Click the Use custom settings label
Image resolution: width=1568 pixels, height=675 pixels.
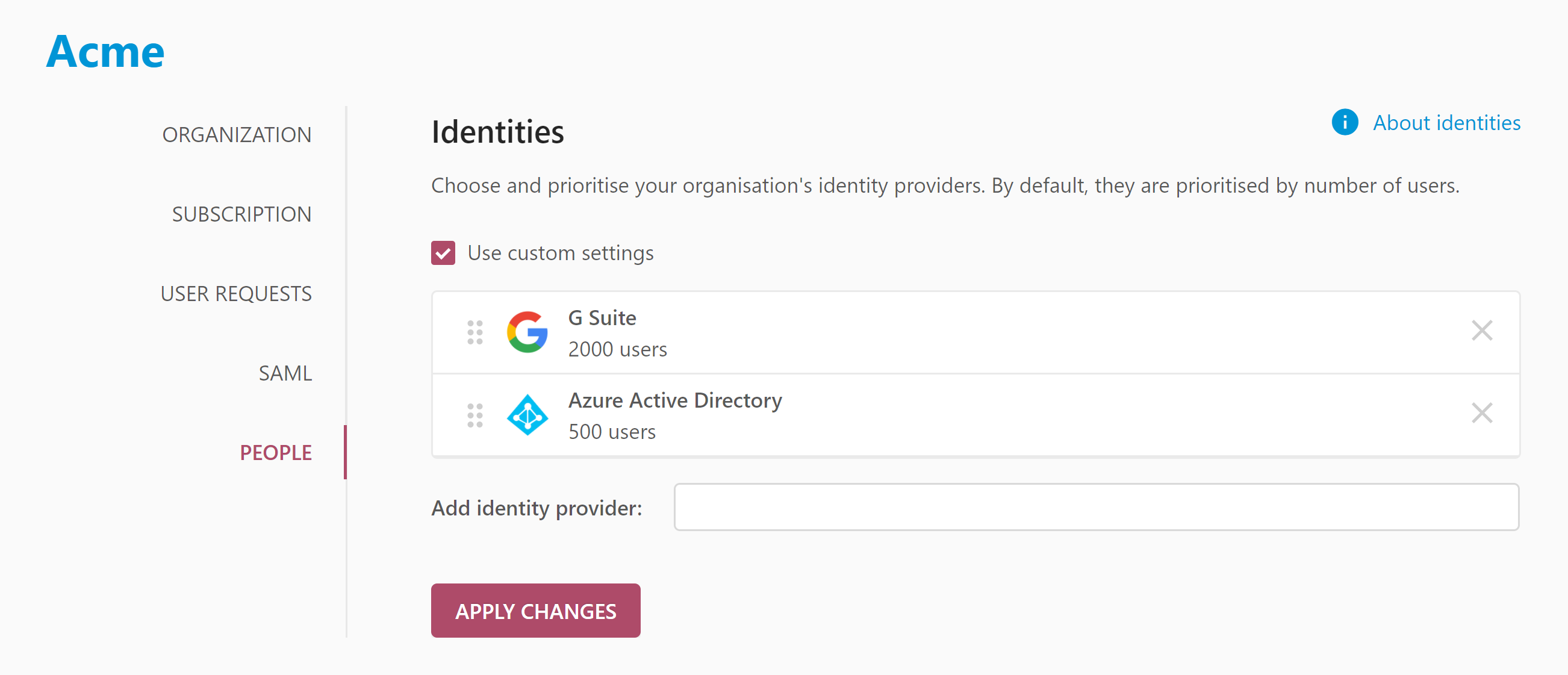[560, 252]
